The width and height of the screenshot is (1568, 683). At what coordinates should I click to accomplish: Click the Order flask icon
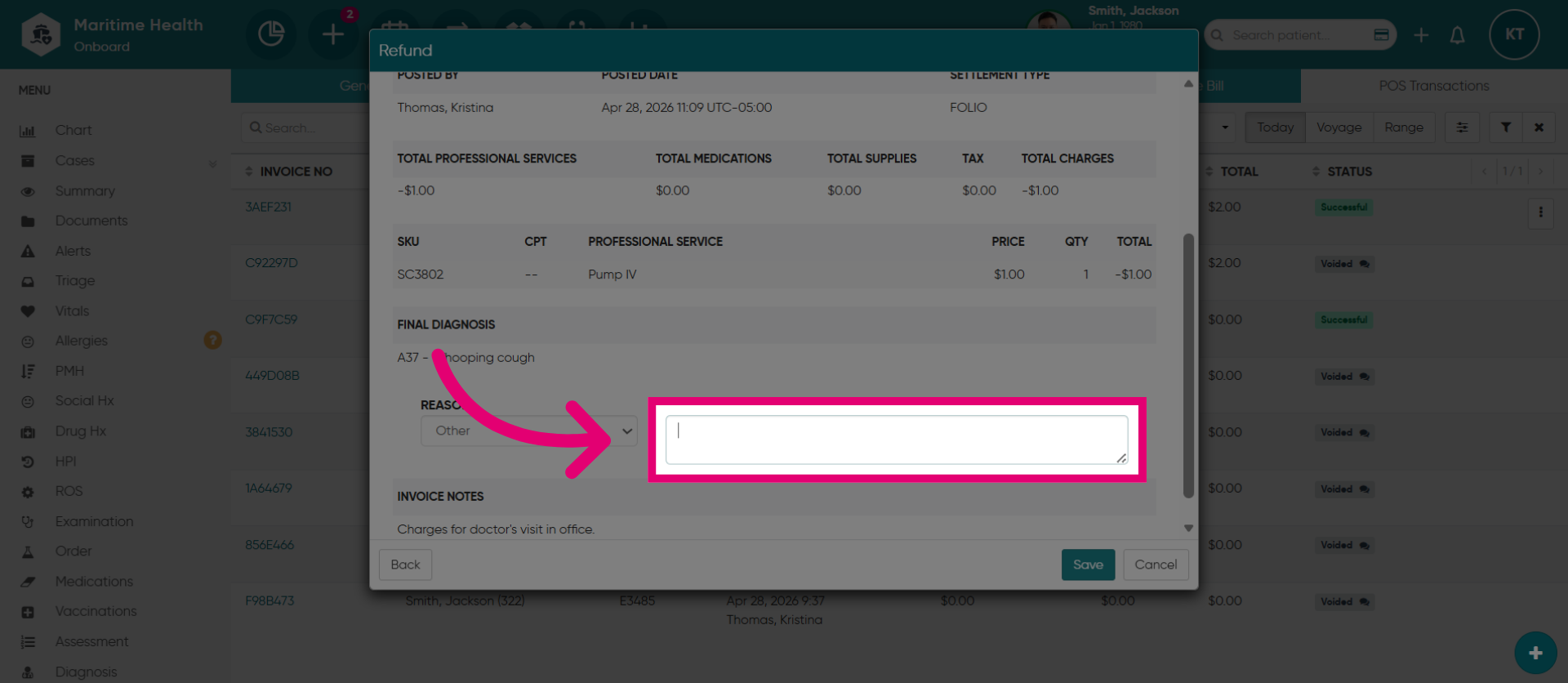point(28,551)
